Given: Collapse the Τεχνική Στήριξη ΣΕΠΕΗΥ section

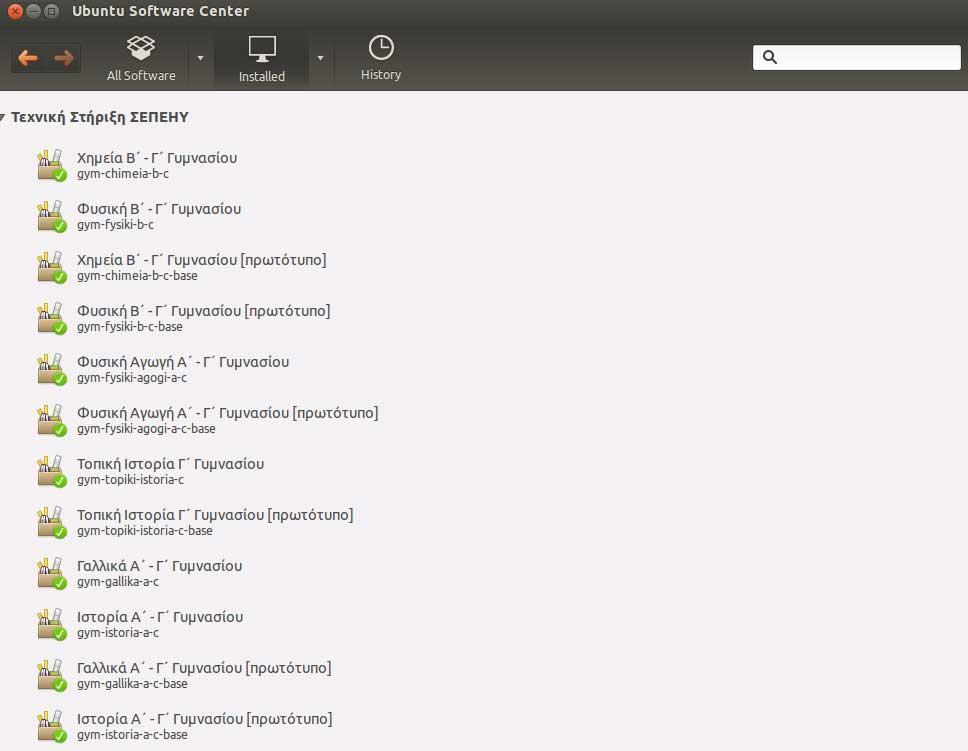Looking at the screenshot, I should click(x=3, y=117).
